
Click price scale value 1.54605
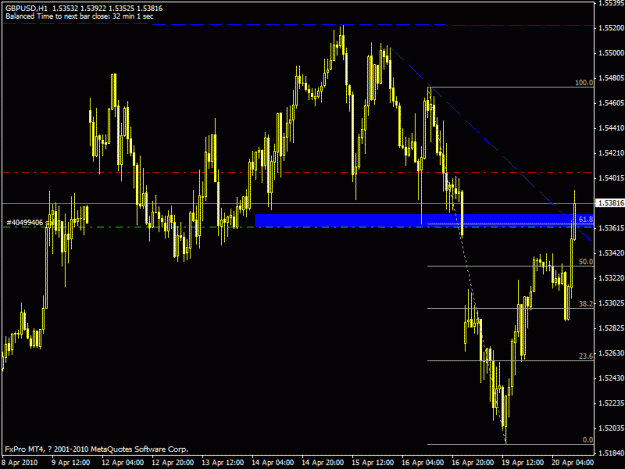610,103
